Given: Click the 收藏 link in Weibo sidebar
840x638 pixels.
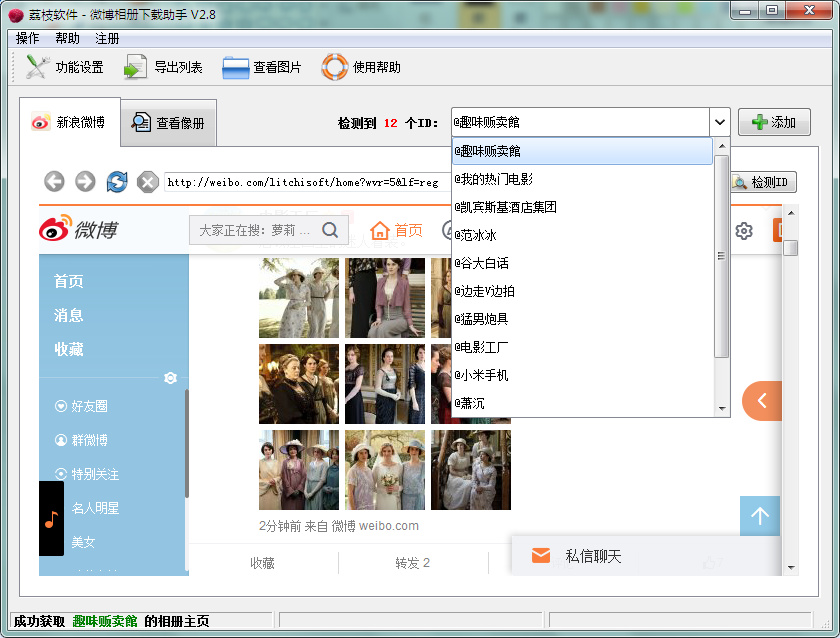Looking at the screenshot, I should tap(69, 349).
